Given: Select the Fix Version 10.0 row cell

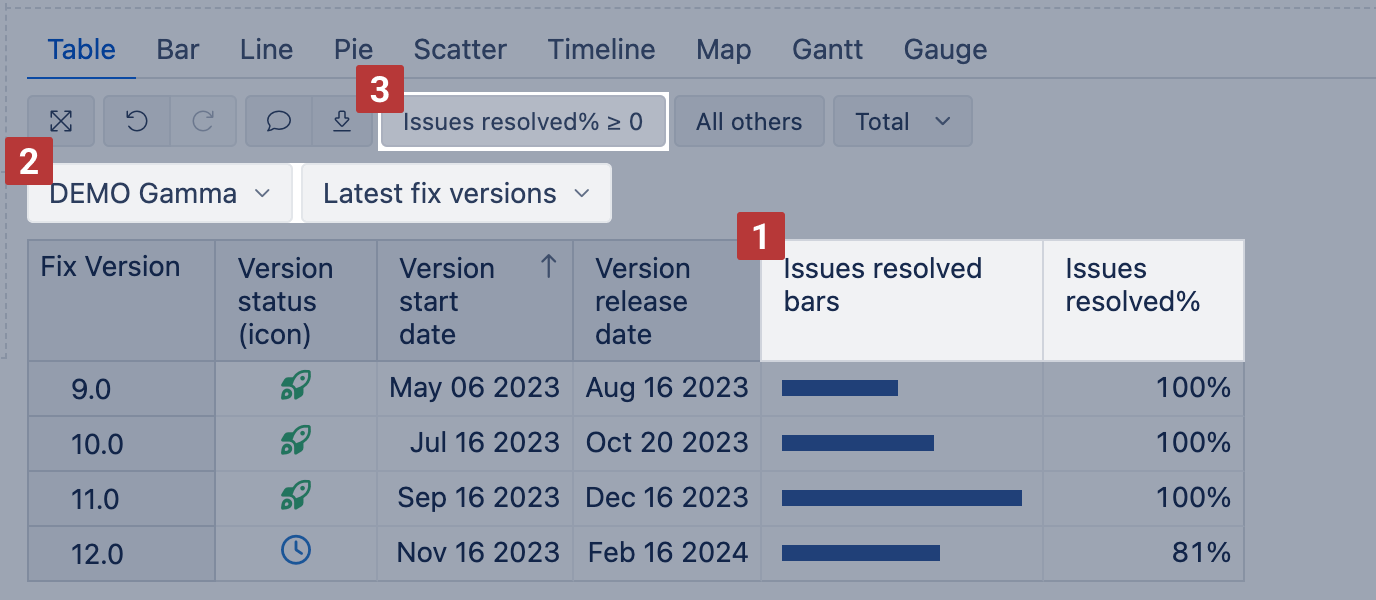Looking at the screenshot, I should pyautogui.click(x=97, y=443).
